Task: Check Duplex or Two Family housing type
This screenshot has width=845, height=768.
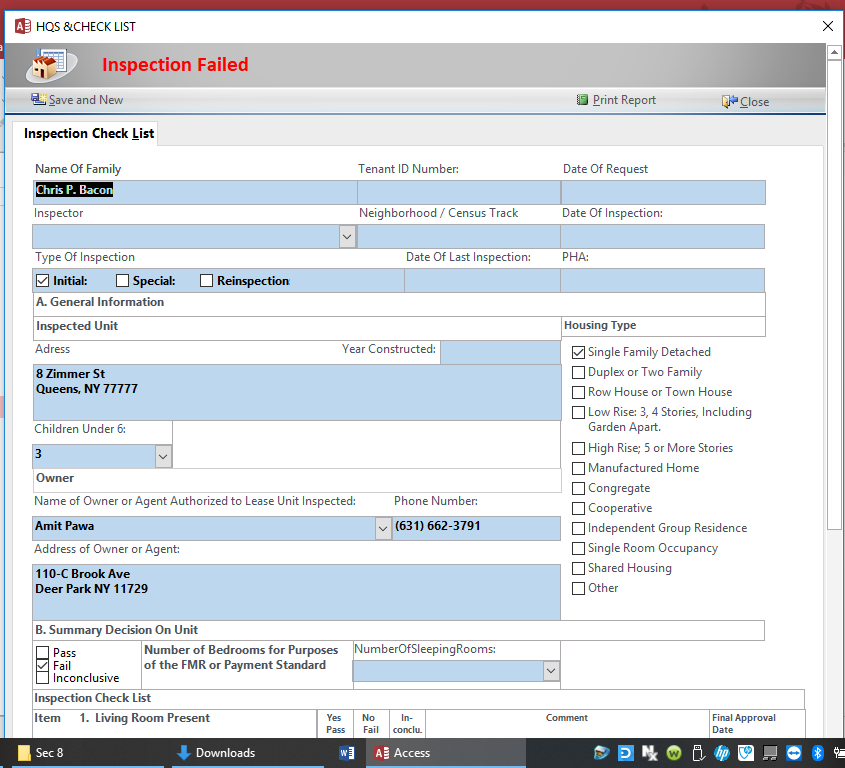Action: click(x=578, y=372)
